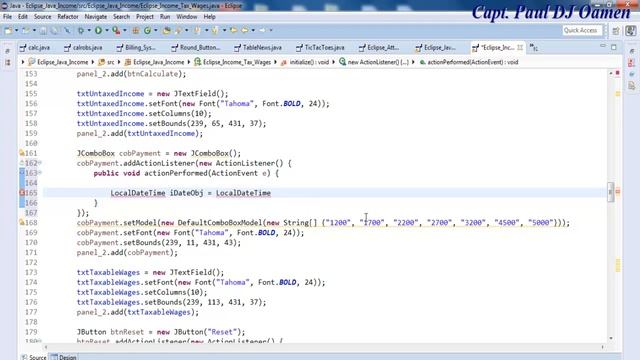Click the top icon in left sidebar
The image size is (640, 360).
coord(7,51)
